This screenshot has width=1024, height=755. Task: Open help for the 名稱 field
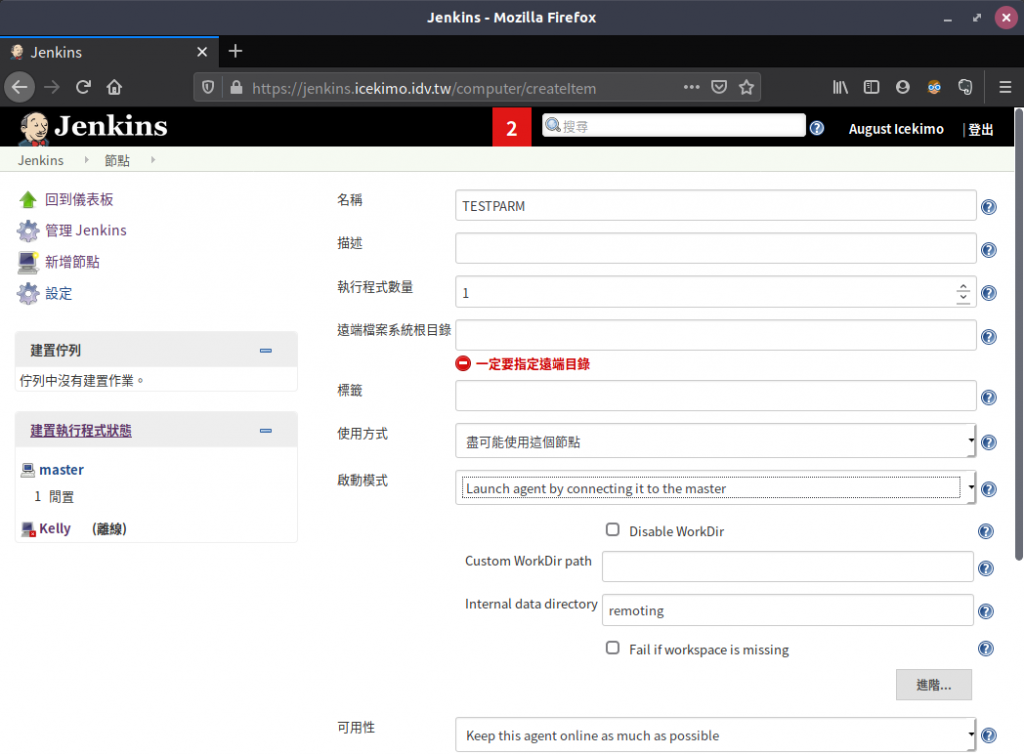tap(989, 207)
